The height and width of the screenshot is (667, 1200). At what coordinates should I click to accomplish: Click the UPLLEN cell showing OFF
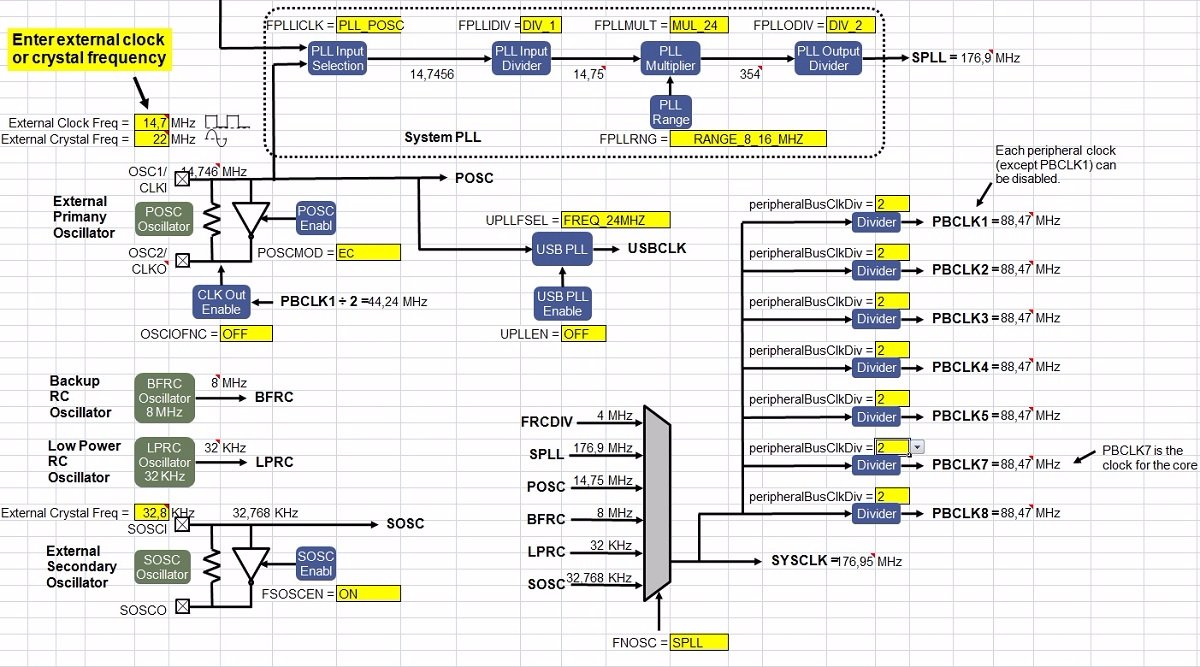pyautogui.click(x=583, y=334)
